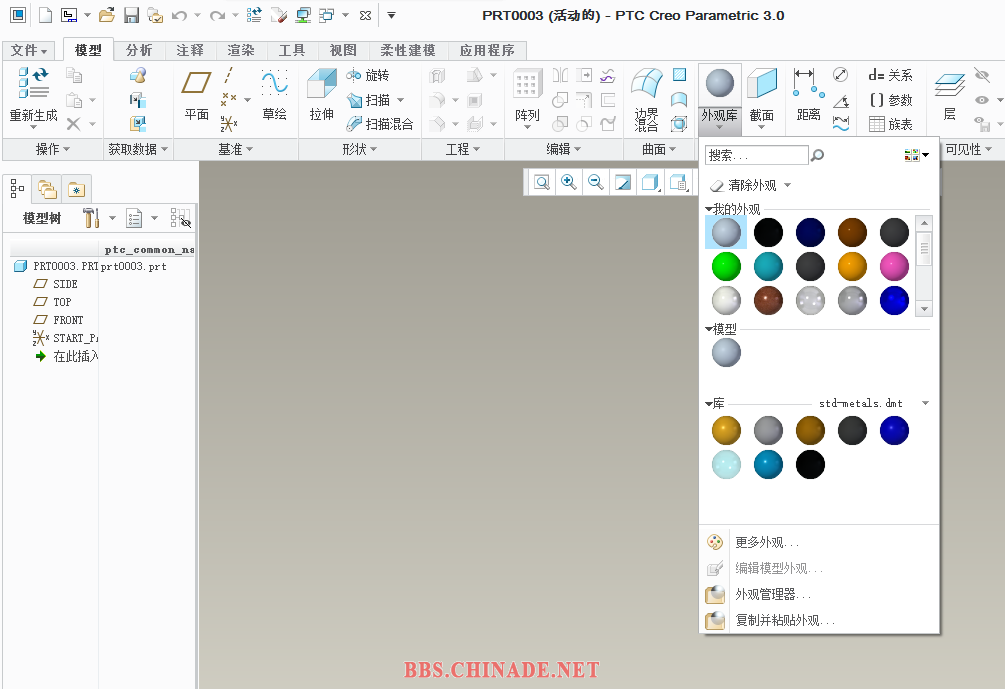Click the down arrow of 我的外观 scrollbar

coord(924,309)
